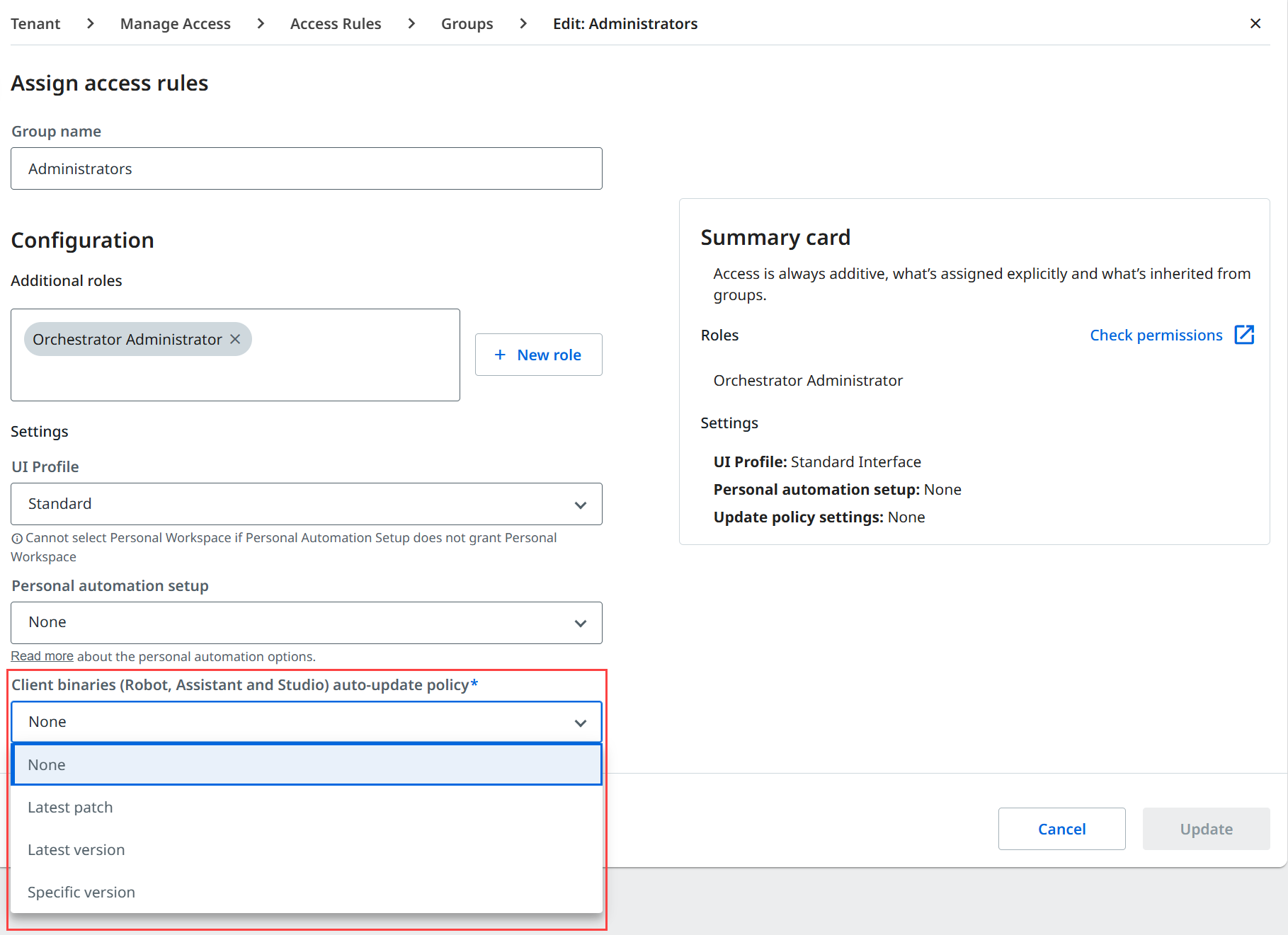Select None in auto-update policy list
The width and height of the screenshot is (1288, 935).
click(307, 764)
